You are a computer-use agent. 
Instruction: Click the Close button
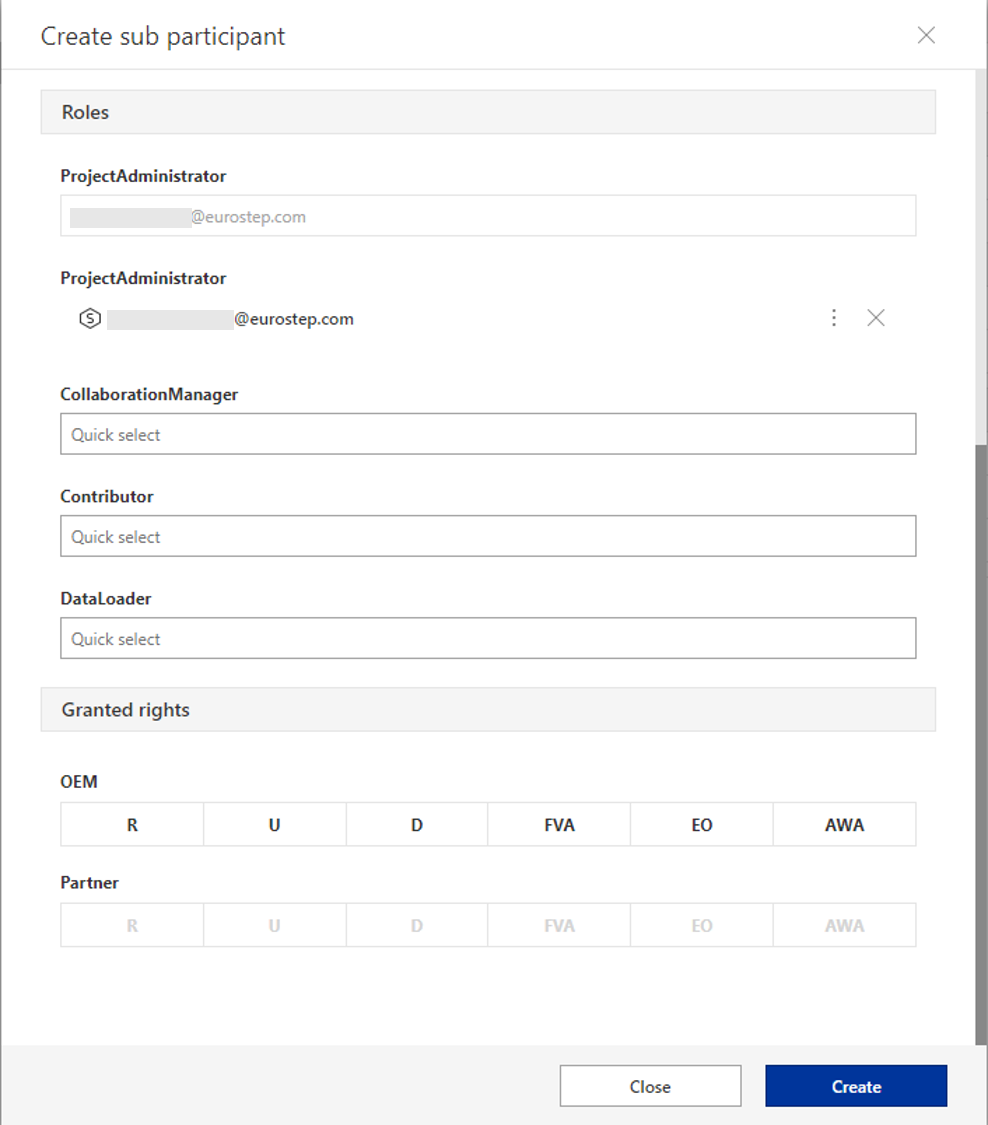tap(650, 1086)
